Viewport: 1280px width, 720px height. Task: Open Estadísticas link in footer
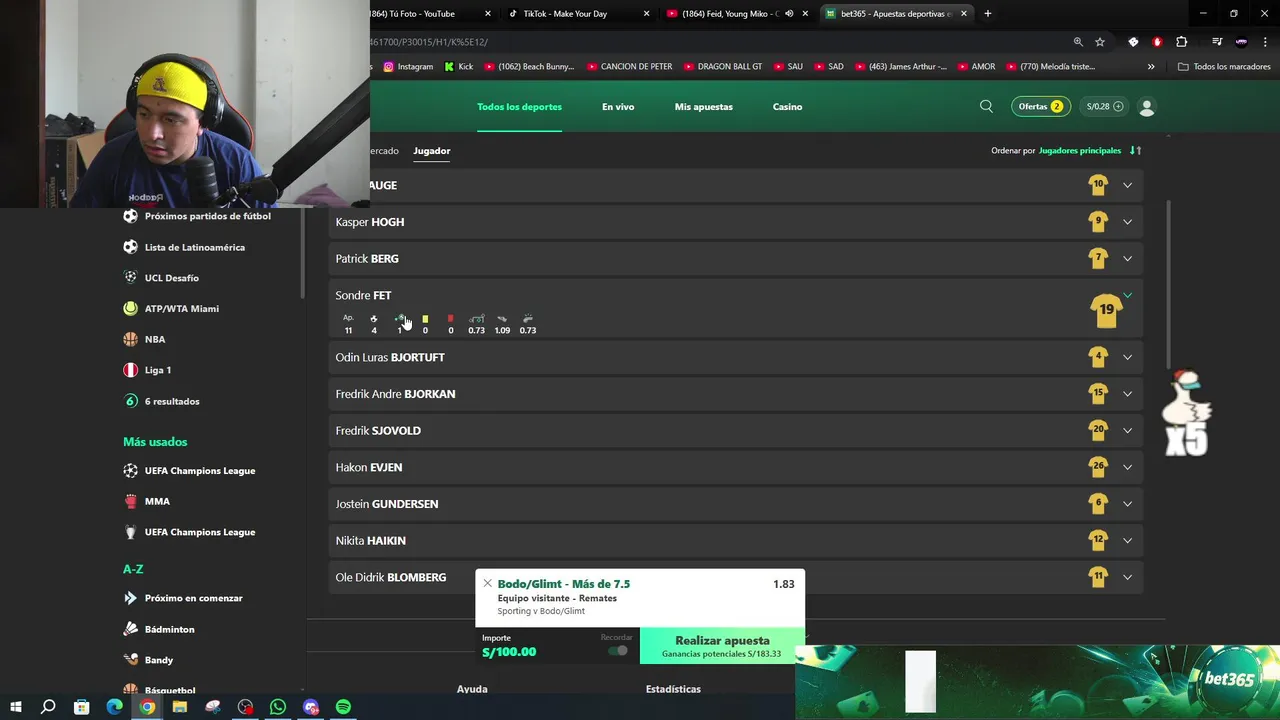[673, 689]
